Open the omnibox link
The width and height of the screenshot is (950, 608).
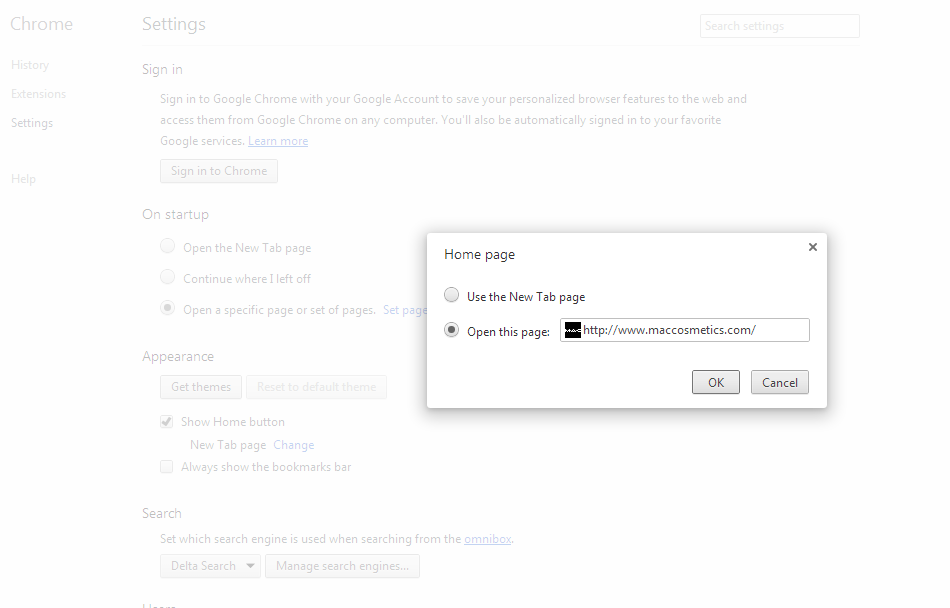pos(488,539)
